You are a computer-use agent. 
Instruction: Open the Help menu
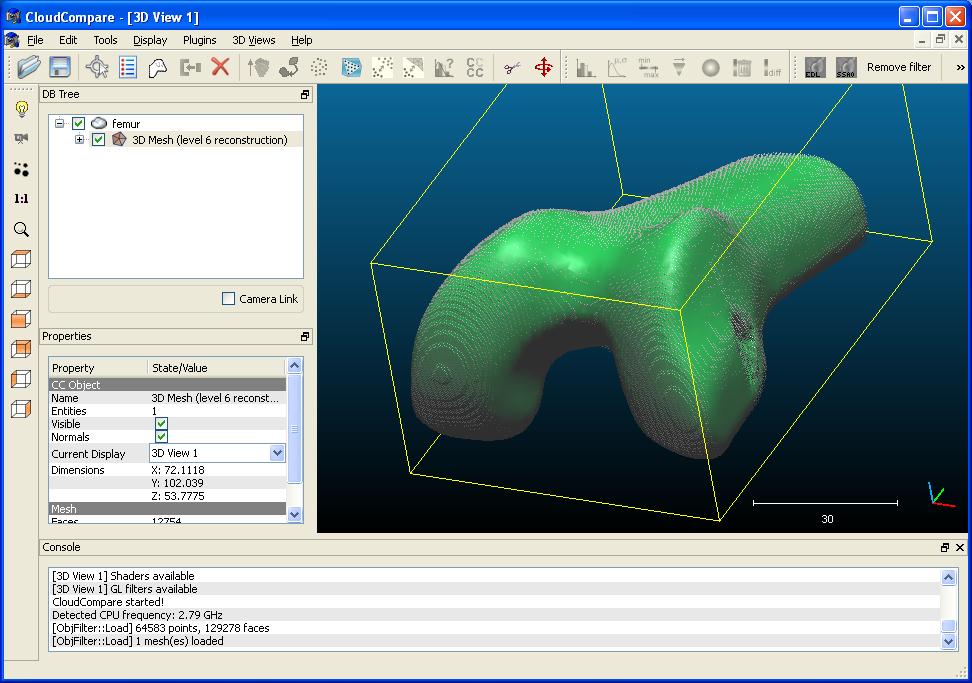pyautogui.click(x=302, y=40)
